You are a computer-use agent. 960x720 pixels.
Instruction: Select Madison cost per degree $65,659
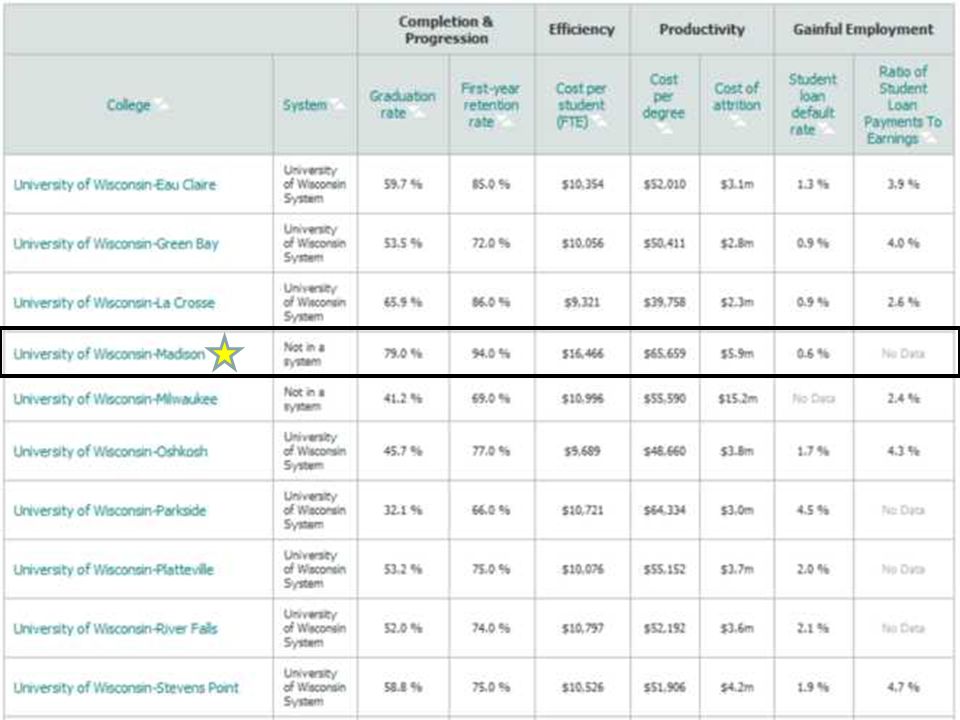664,353
